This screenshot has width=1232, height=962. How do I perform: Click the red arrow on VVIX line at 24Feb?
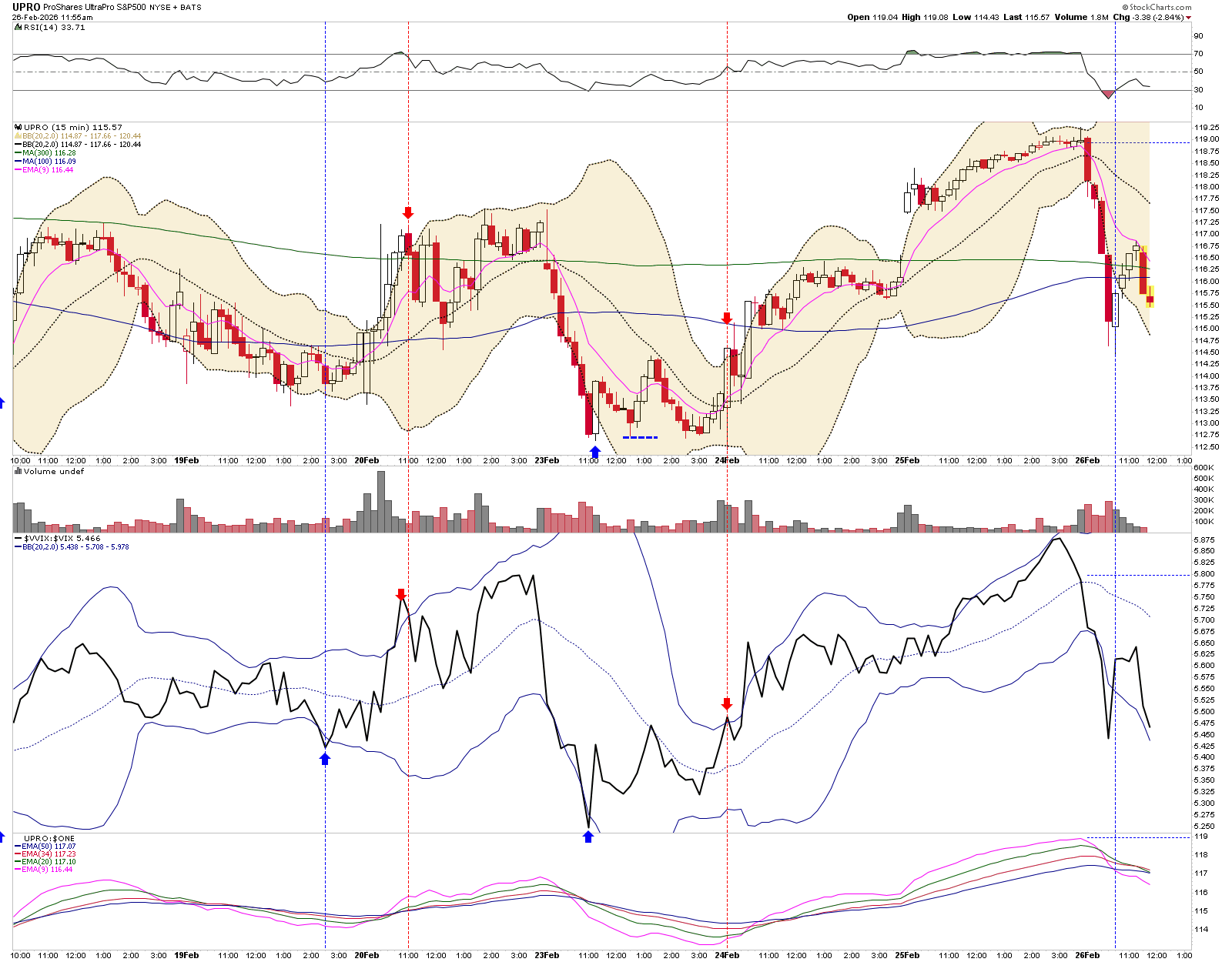(x=727, y=704)
